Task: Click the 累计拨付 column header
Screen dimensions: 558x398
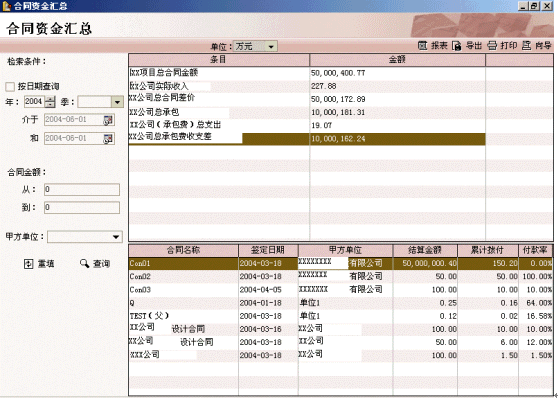Action: 488,250
